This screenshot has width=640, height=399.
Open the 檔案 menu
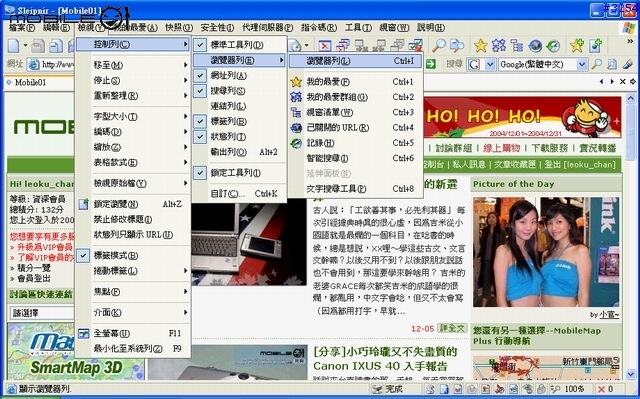coord(22,28)
